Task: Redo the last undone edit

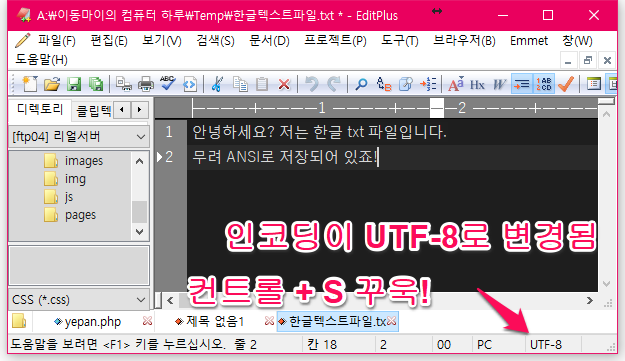Action: (x=334, y=84)
